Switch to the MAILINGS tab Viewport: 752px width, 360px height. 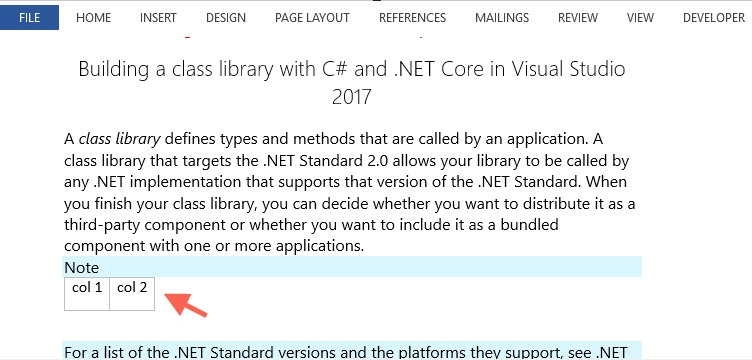click(x=502, y=18)
